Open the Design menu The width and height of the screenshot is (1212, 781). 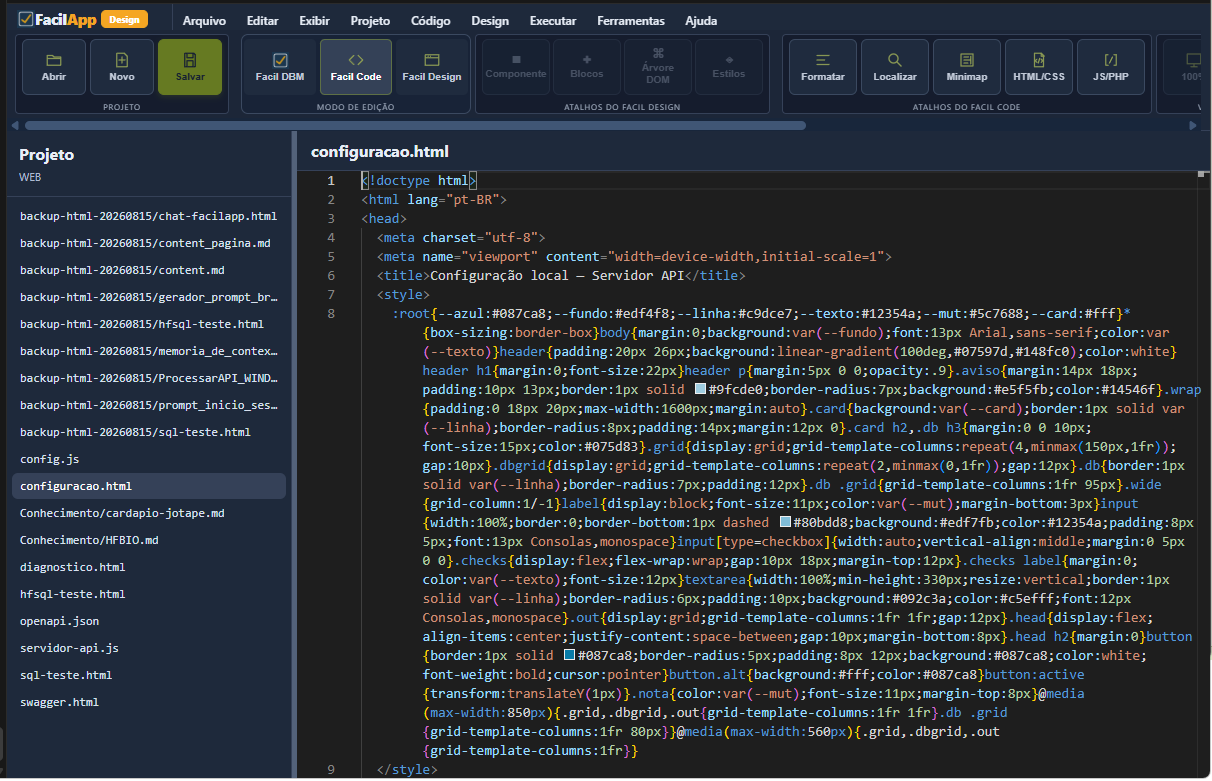pyautogui.click(x=490, y=21)
